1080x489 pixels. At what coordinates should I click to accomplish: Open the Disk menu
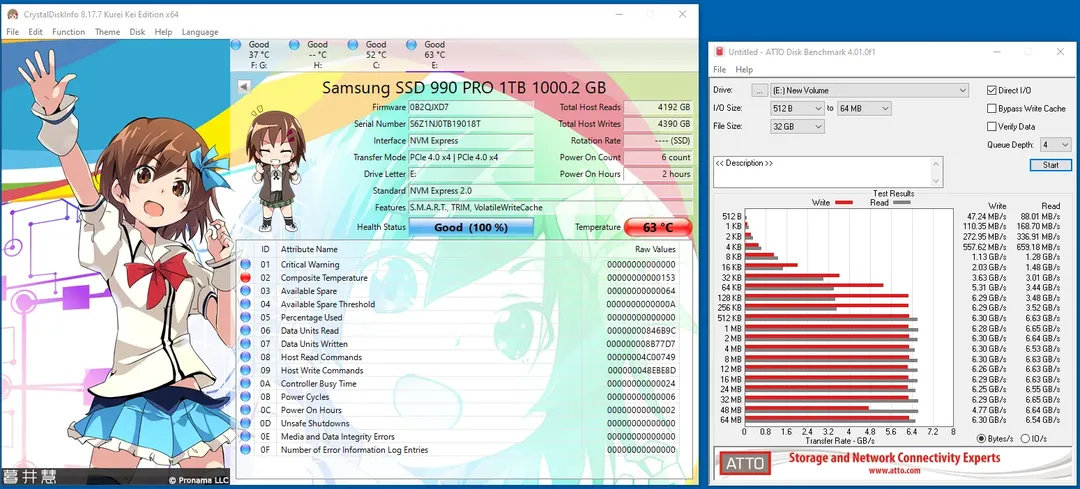click(138, 32)
